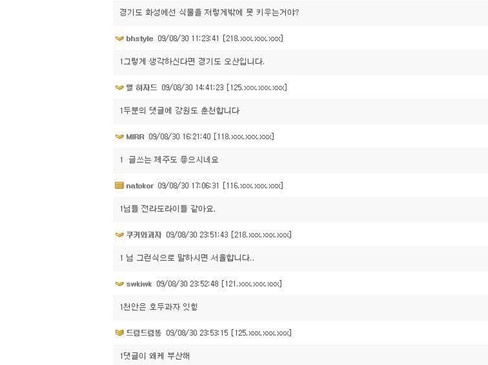This screenshot has width=488, height=365.
Task: Click the comment about 천안은 호두과자
Action: coord(300,307)
